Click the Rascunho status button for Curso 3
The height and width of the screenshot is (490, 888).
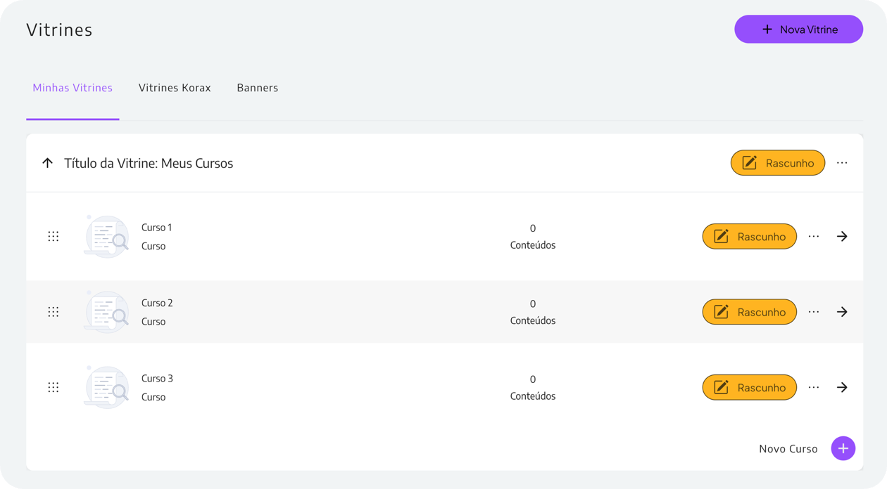click(749, 387)
